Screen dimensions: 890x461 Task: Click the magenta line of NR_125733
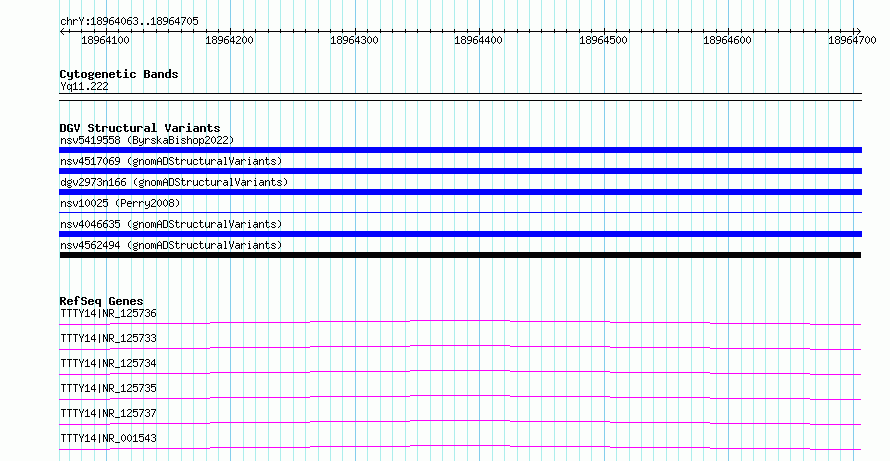coord(460,347)
